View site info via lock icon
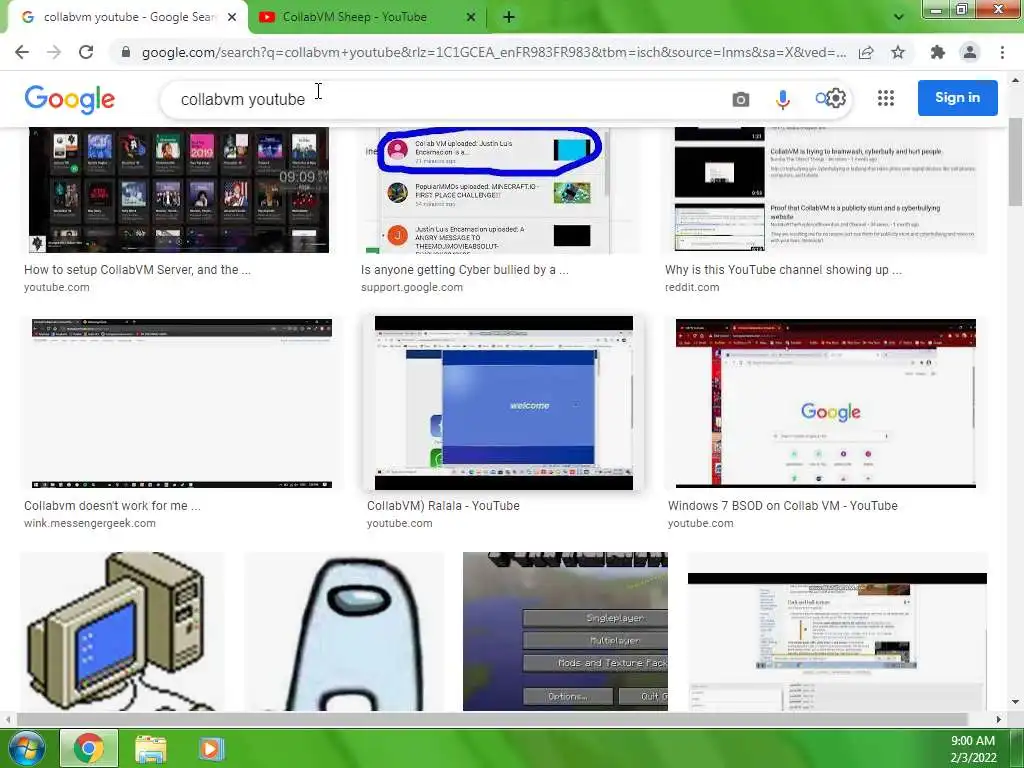This screenshot has height=768, width=1024. pos(126,52)
